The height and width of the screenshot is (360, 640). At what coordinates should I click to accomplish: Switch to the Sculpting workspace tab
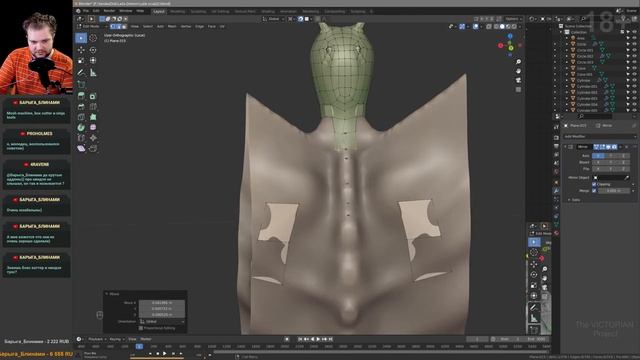[198, 11]
